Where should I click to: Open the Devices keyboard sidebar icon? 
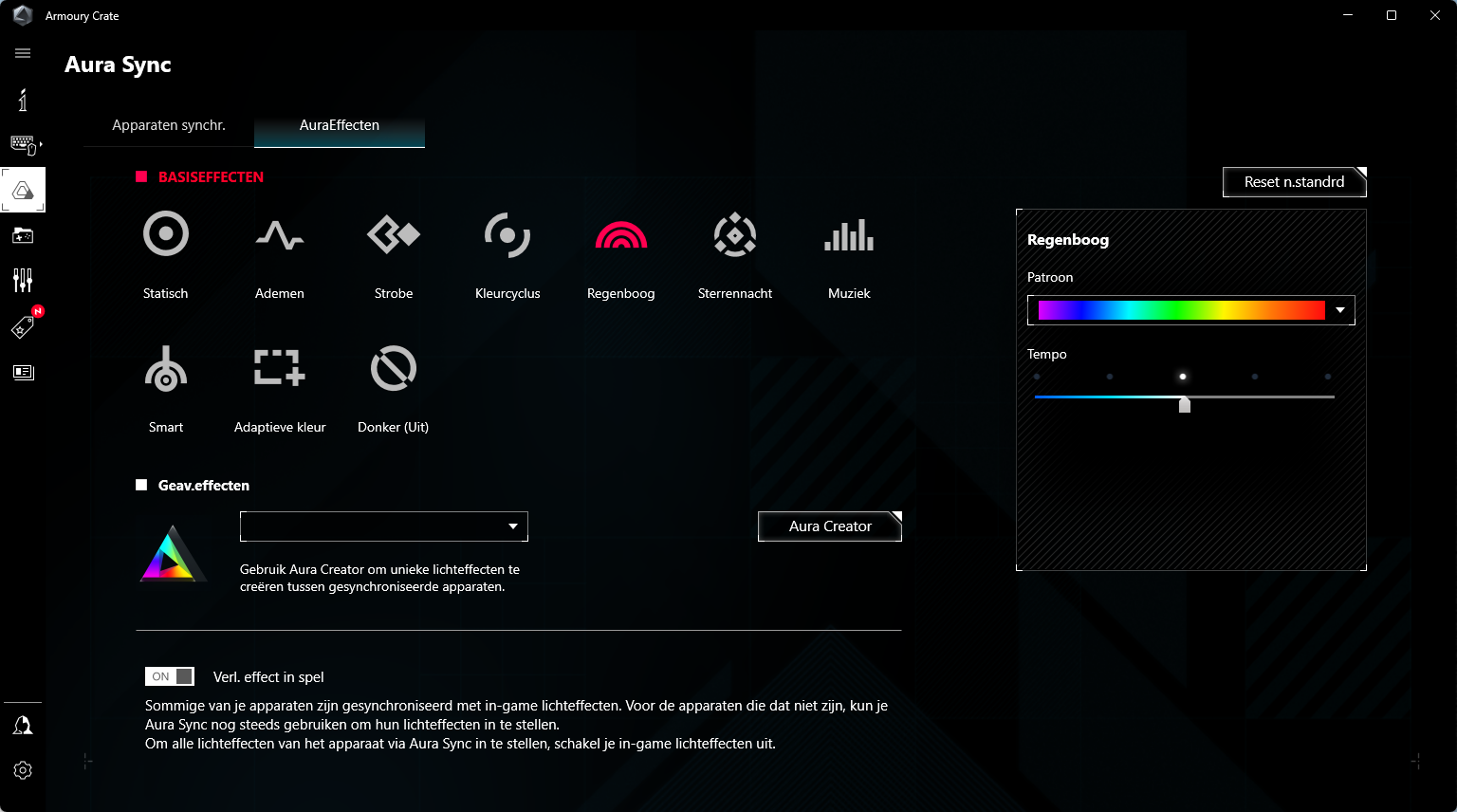coord(24,144)
